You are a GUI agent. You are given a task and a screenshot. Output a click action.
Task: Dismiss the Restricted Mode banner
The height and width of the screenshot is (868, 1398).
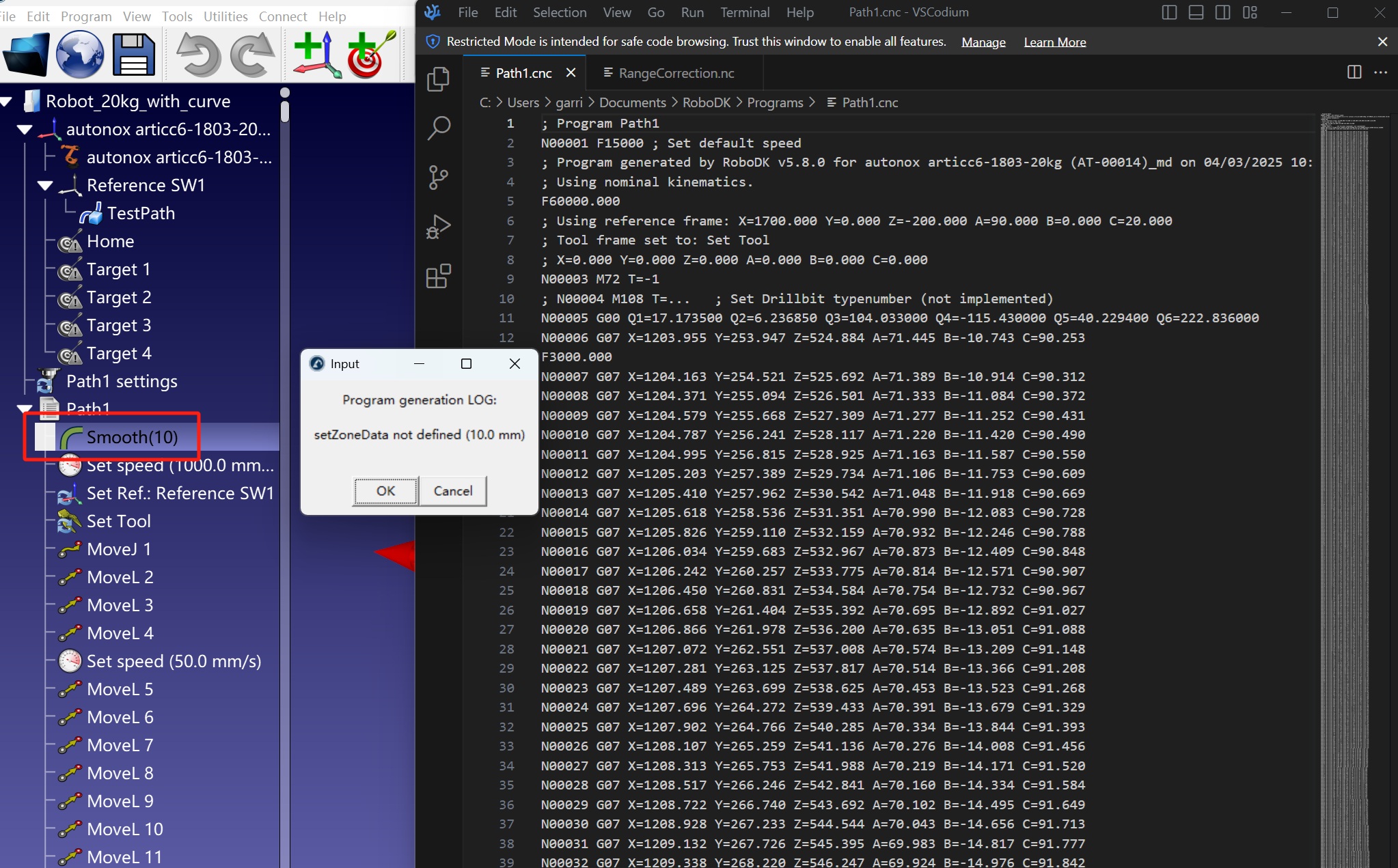[1382, 42]
